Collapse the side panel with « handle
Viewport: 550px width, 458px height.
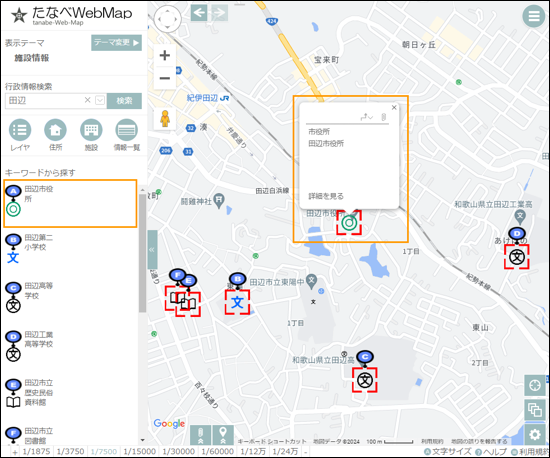pos(152,250)
